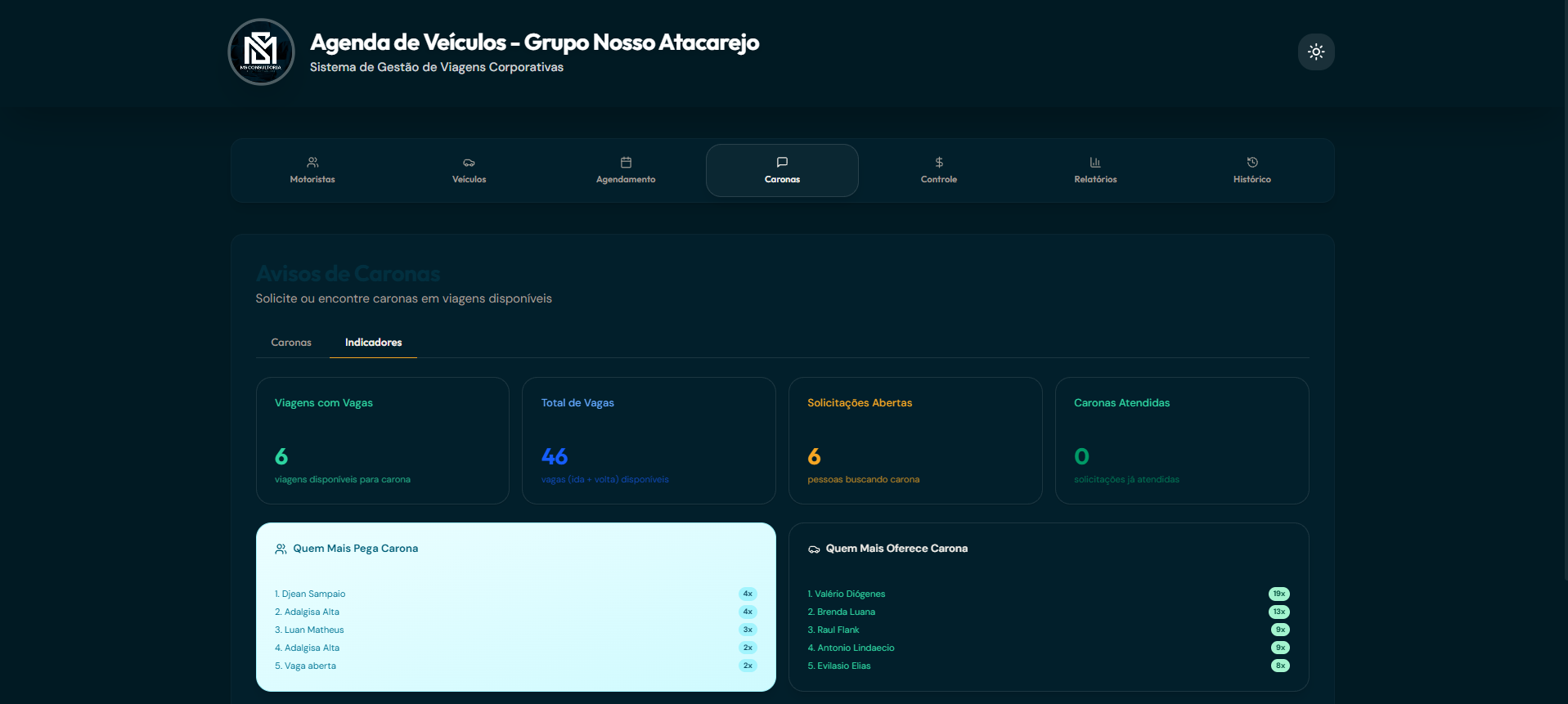
Task: Click 'solicitações já atendidas' caption
Action: (x=1126, y=479)
